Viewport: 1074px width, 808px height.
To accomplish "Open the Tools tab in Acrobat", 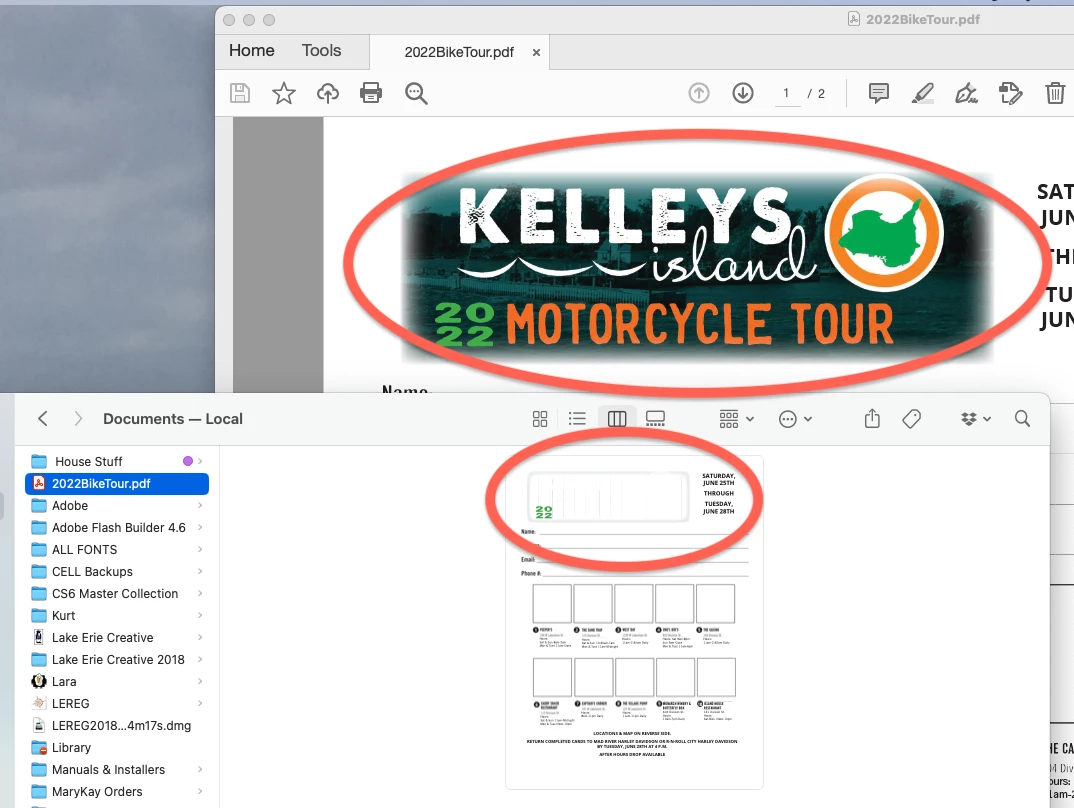I will point(321,51).
